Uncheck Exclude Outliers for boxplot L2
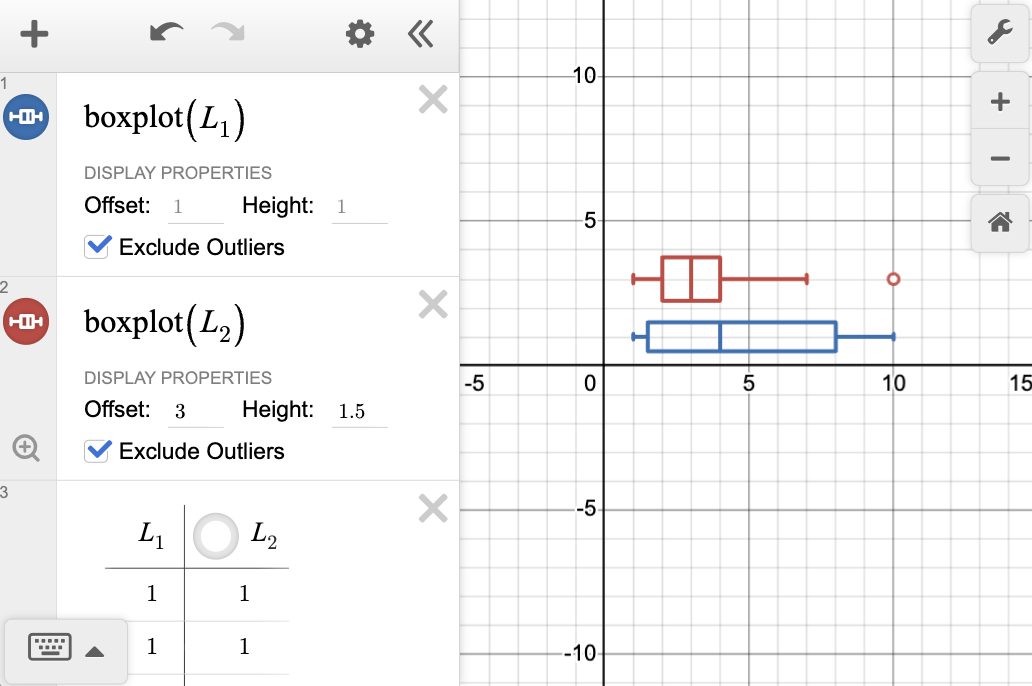This screenshot has height=686, width=1032. (97, 451)
